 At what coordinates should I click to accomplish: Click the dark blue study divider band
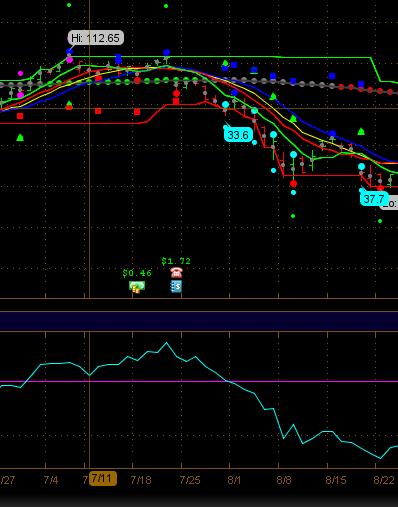(x=199, y=321)
